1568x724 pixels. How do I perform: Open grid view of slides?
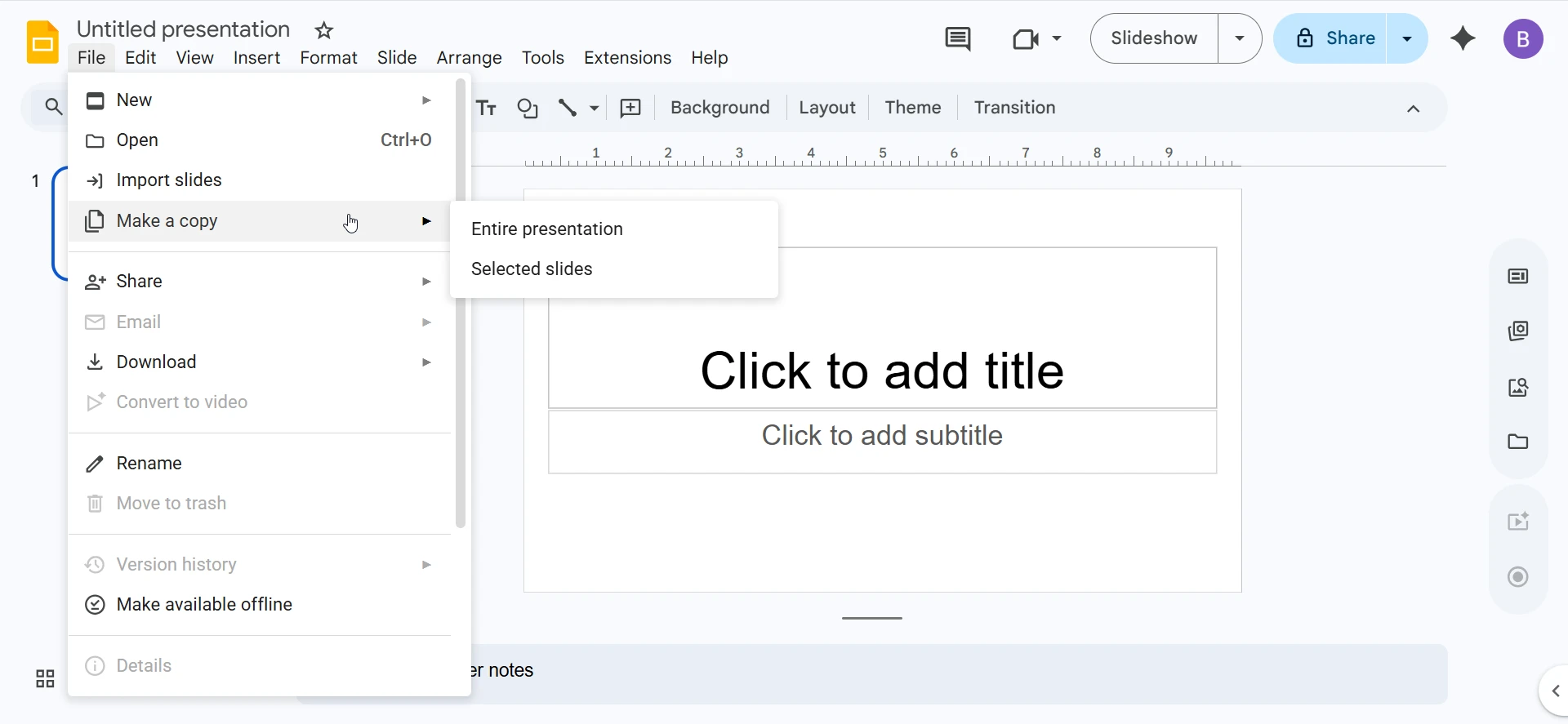point(45,678)
